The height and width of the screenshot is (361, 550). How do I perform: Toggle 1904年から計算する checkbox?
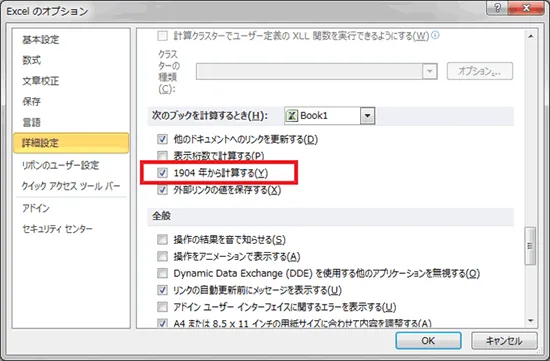coord(162,173)
